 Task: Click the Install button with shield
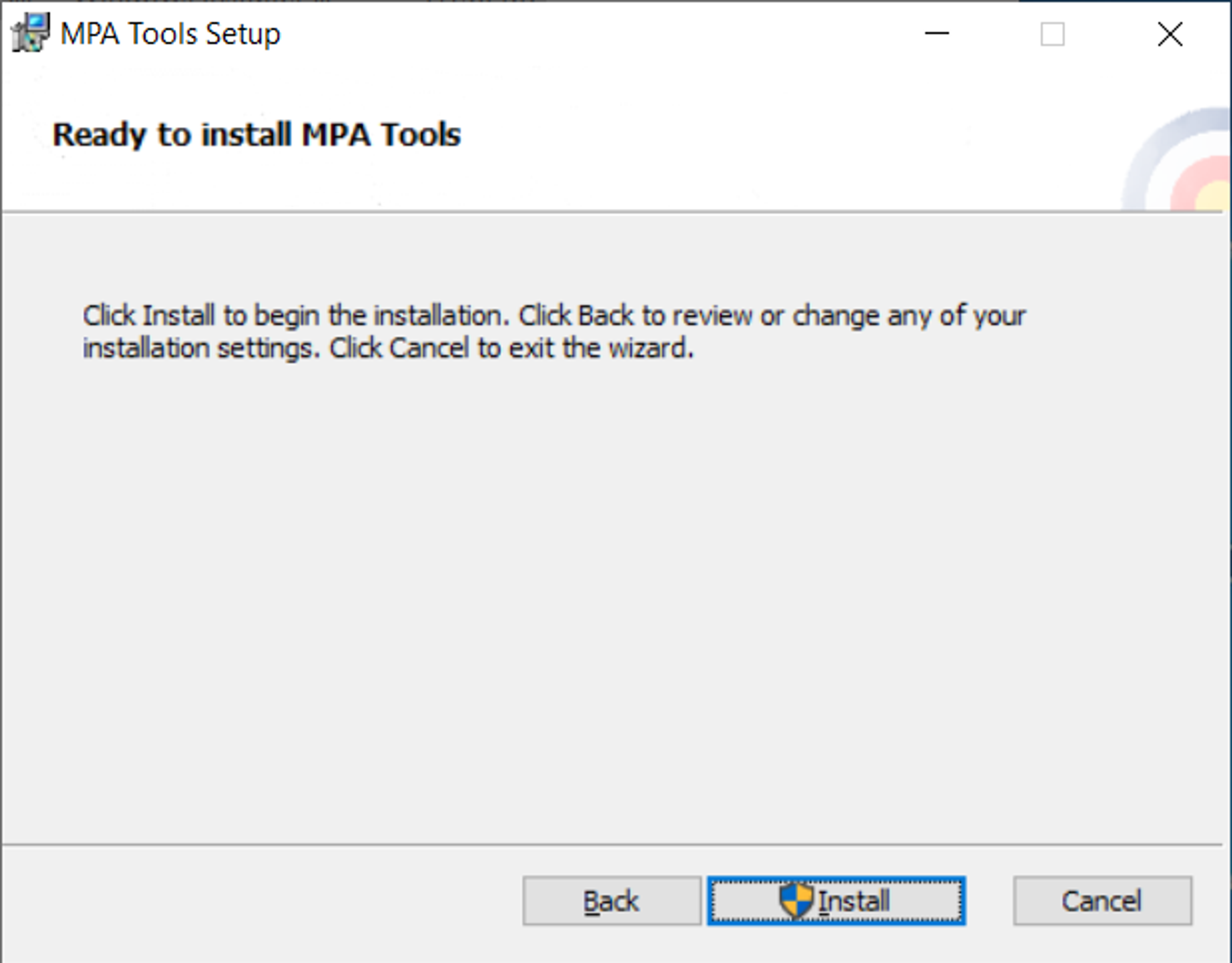point(836,900)
